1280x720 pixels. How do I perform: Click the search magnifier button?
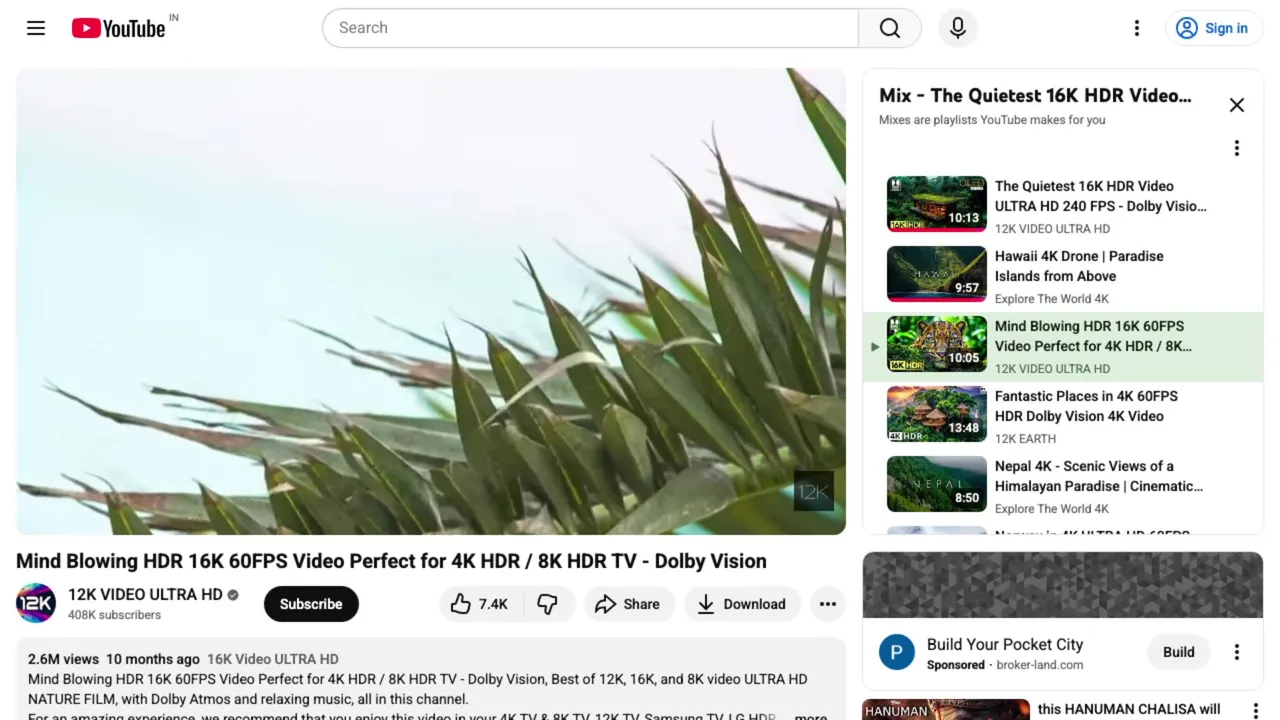click(889, 28)
